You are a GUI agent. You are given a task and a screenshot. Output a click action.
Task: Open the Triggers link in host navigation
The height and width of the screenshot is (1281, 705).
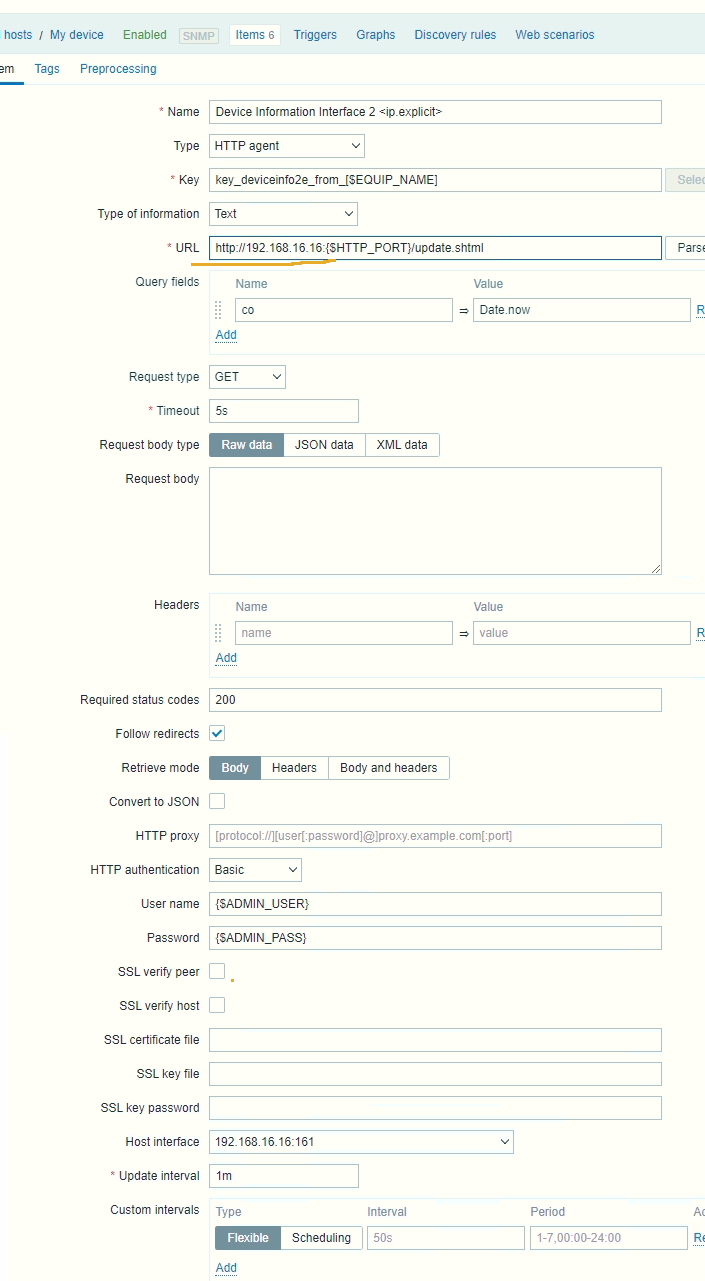pyautogui.click(x=315, y=35)
